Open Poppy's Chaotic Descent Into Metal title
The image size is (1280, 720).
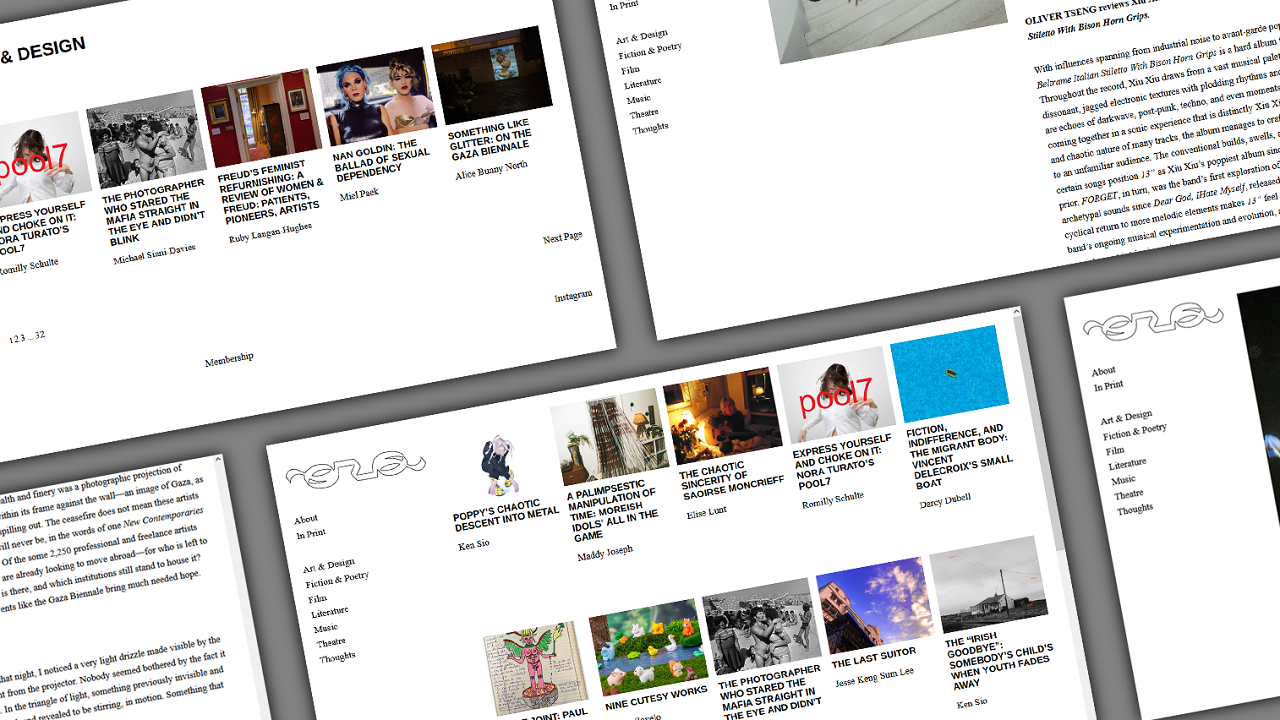pos(506,515)
